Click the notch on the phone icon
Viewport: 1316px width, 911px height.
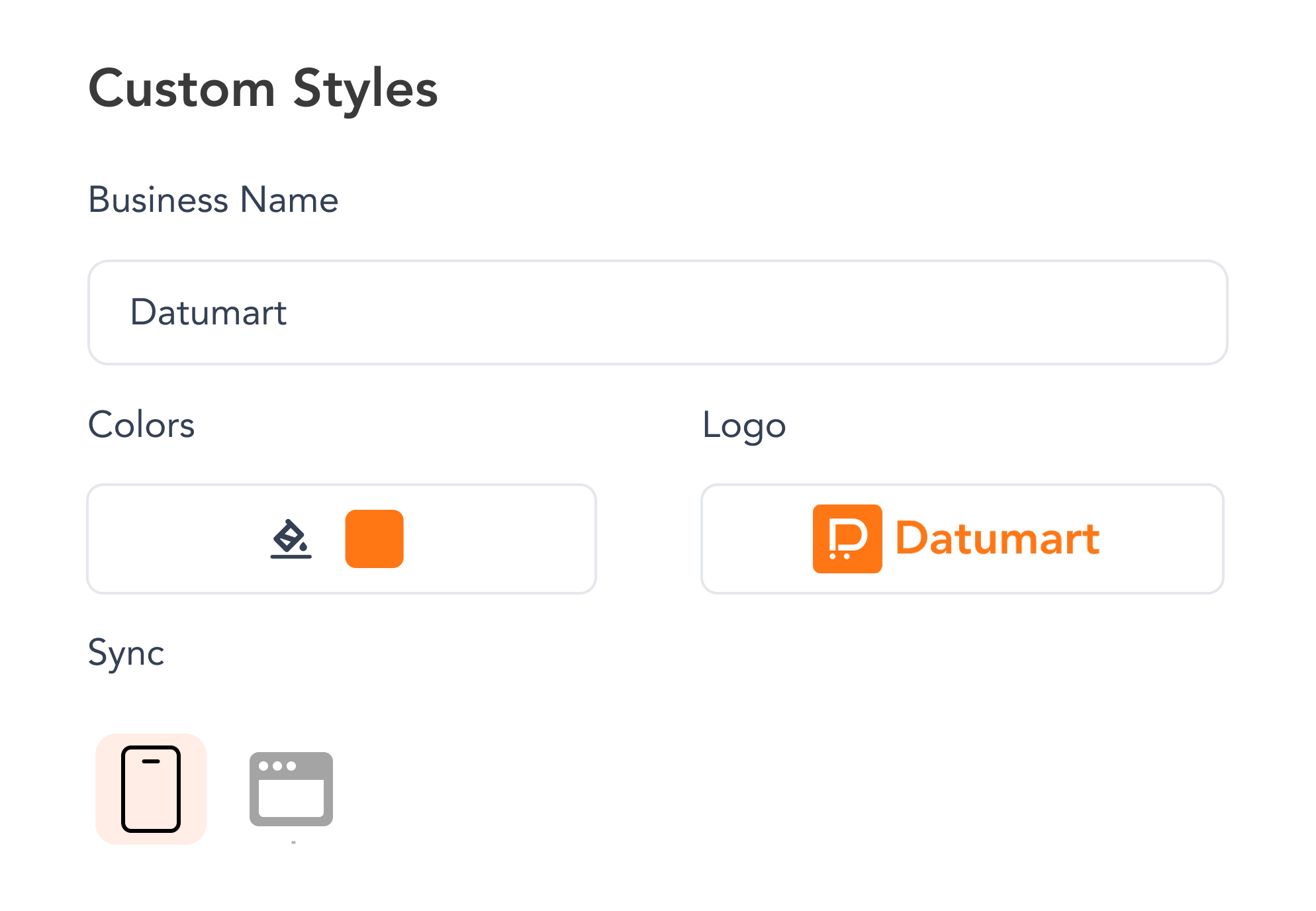click(x=151, y=761)
